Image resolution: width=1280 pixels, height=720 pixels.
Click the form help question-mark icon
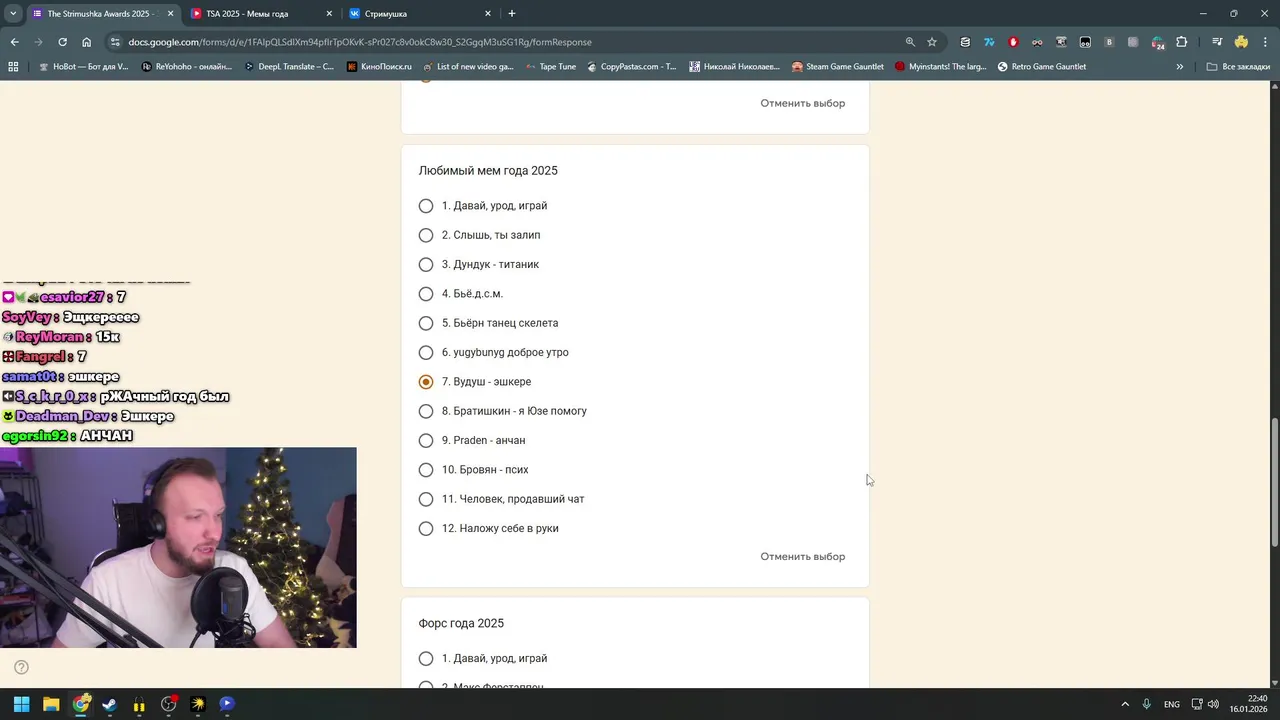[21, 667]
